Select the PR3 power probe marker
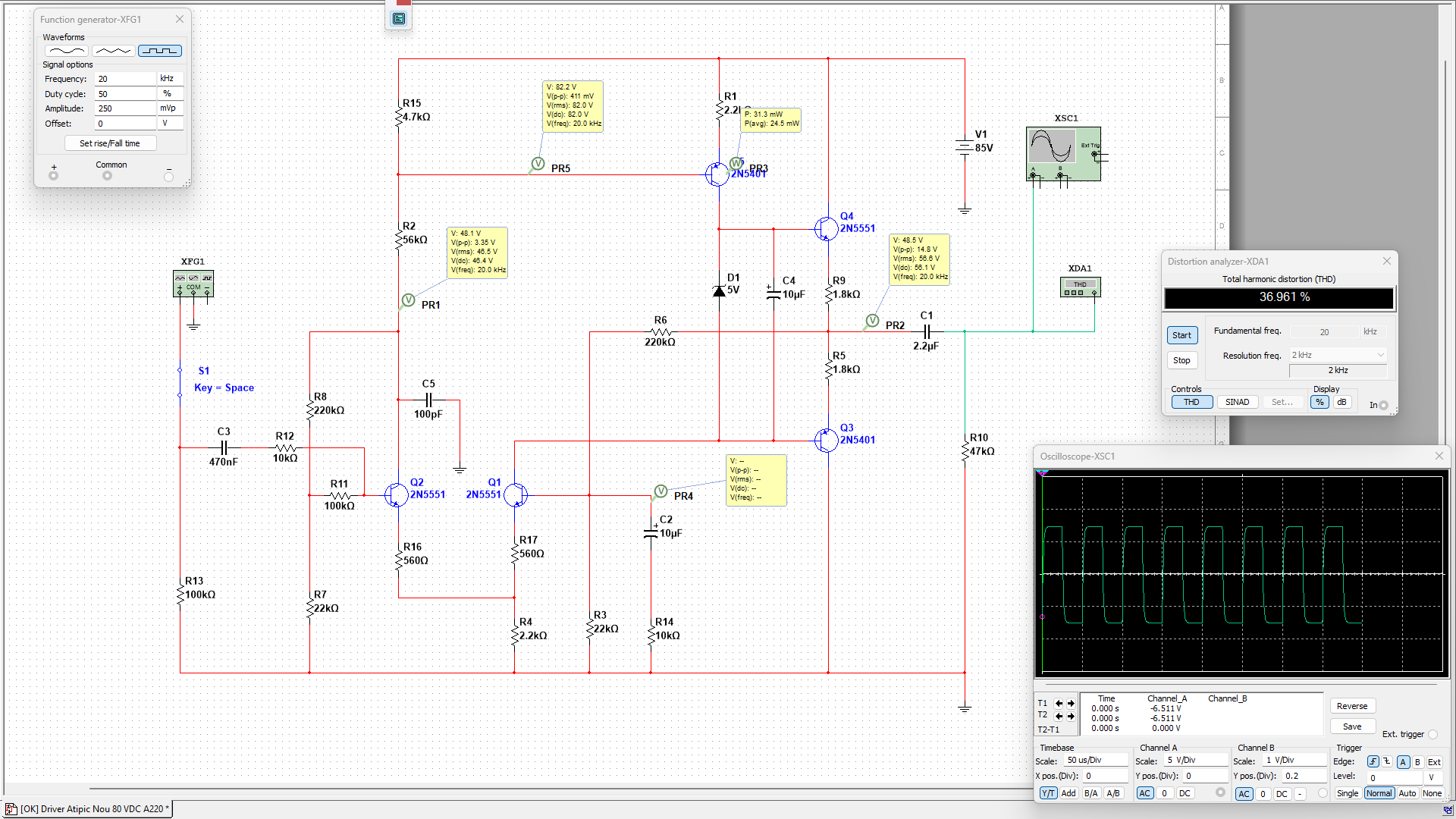The width and height of the screenshot is (1456, 819). coord(736,163)
